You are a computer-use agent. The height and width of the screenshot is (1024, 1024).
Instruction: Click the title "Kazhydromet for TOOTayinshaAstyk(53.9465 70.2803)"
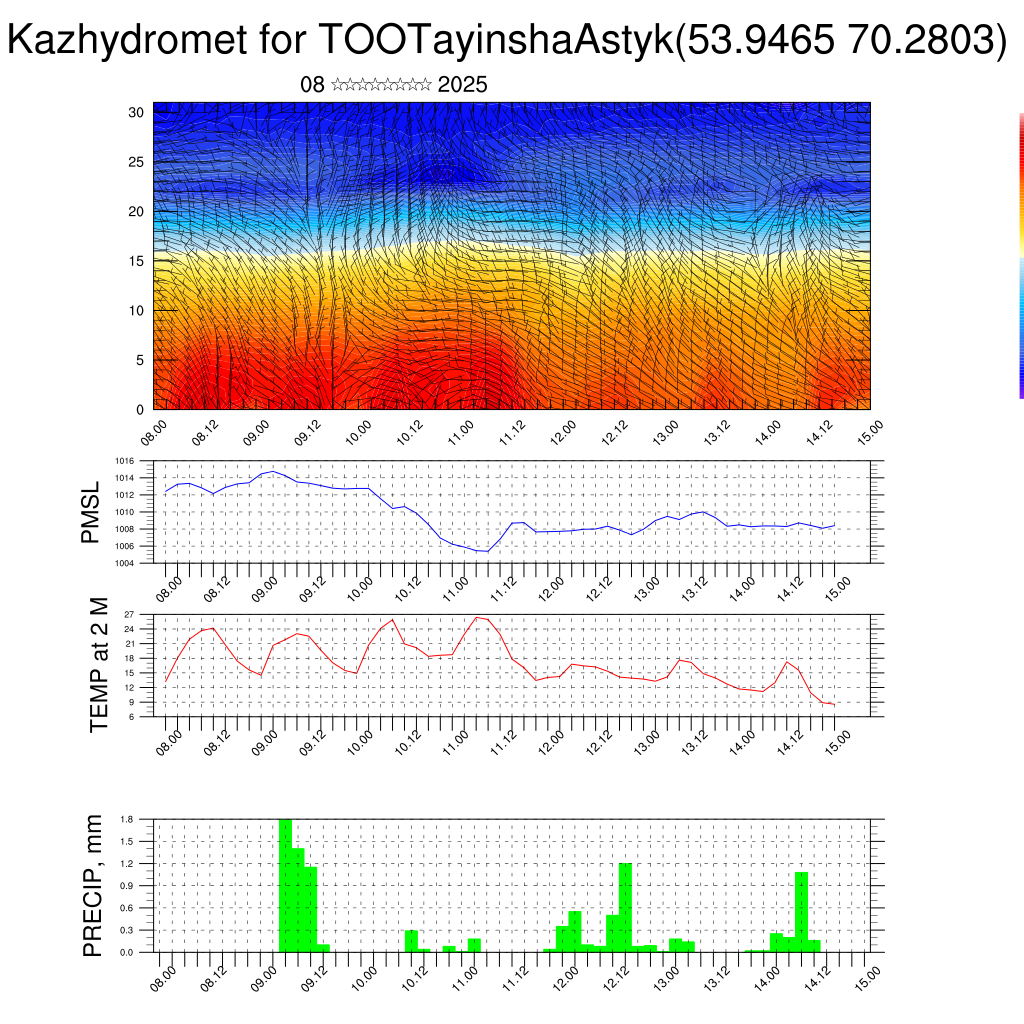(x=507, y=39)
